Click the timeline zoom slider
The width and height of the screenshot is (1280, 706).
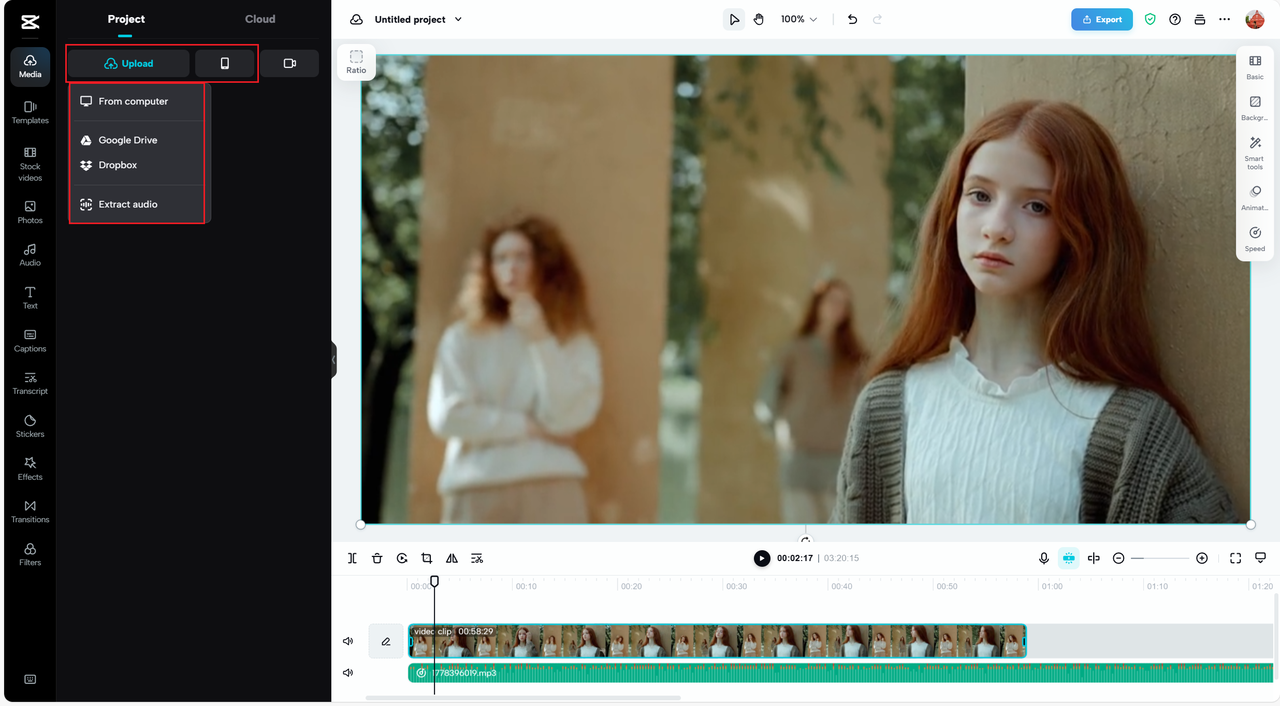coord(1160,558)
